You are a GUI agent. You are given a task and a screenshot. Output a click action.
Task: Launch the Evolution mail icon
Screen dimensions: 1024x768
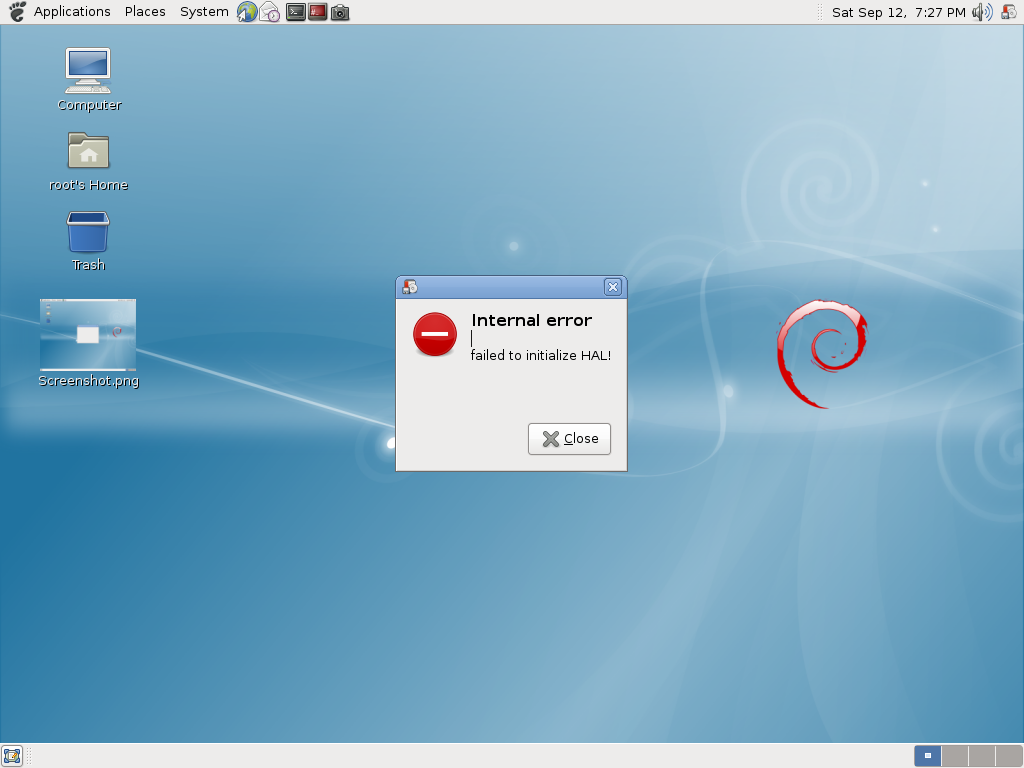click(x=270, y=12)
